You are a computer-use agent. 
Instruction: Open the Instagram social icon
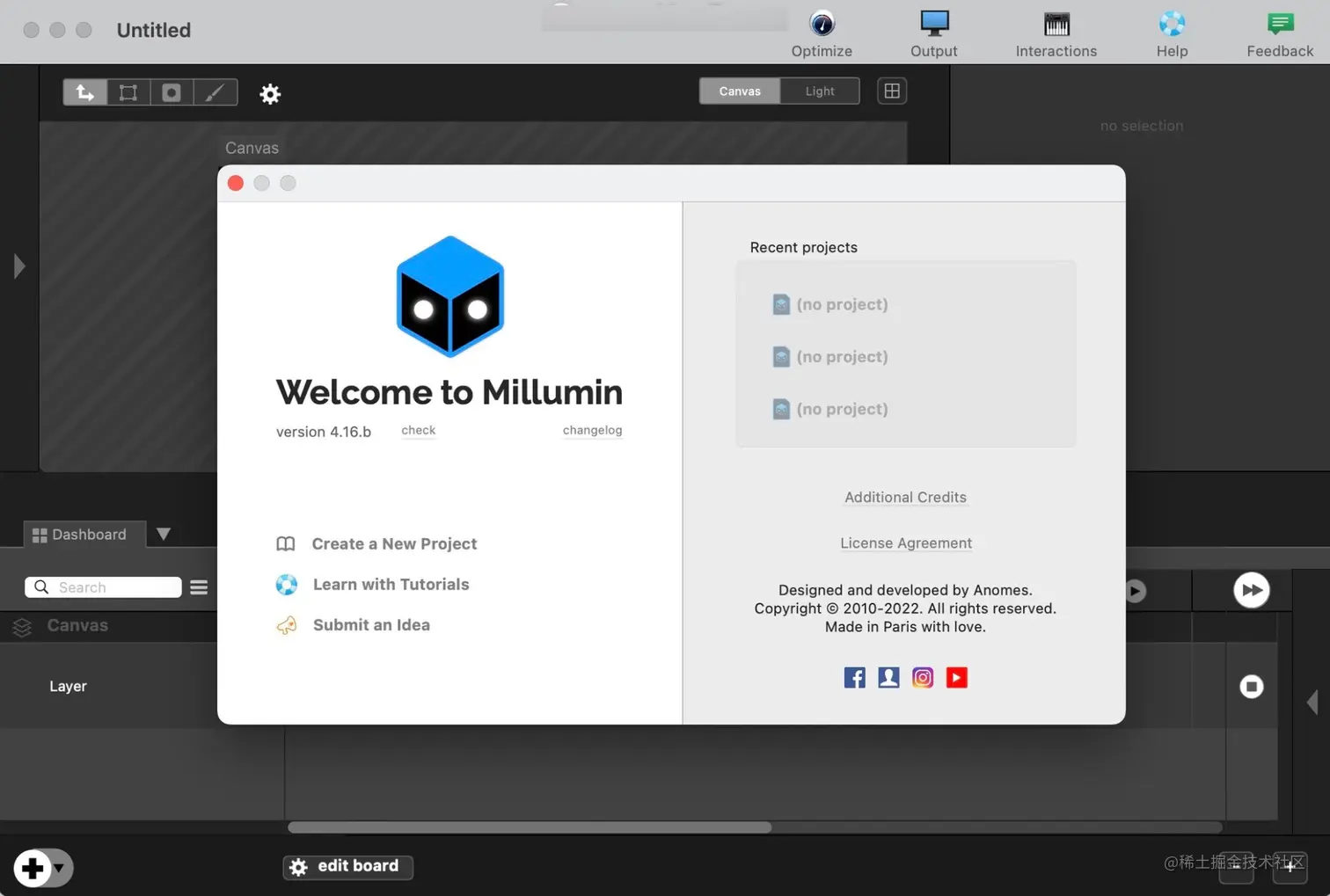[923, 677]
